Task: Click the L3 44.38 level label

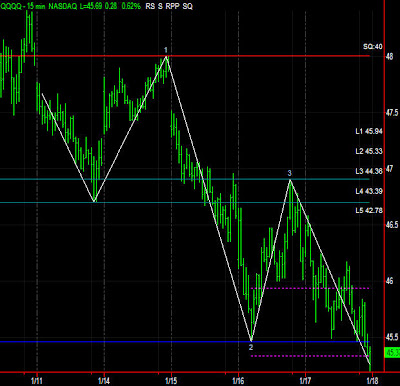Action: pos(369,171)
